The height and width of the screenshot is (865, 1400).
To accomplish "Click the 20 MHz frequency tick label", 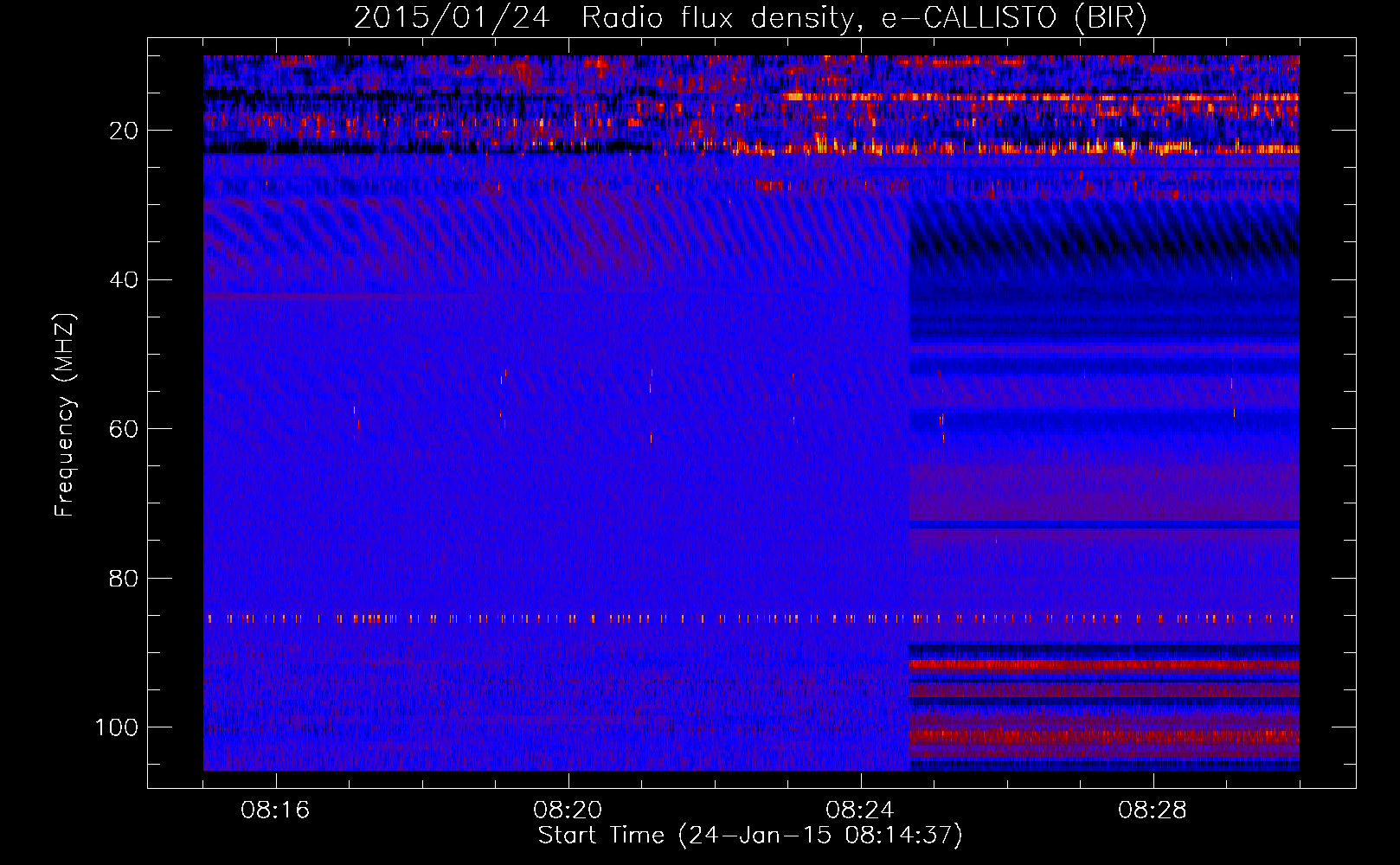I will [x=124, y=131].
